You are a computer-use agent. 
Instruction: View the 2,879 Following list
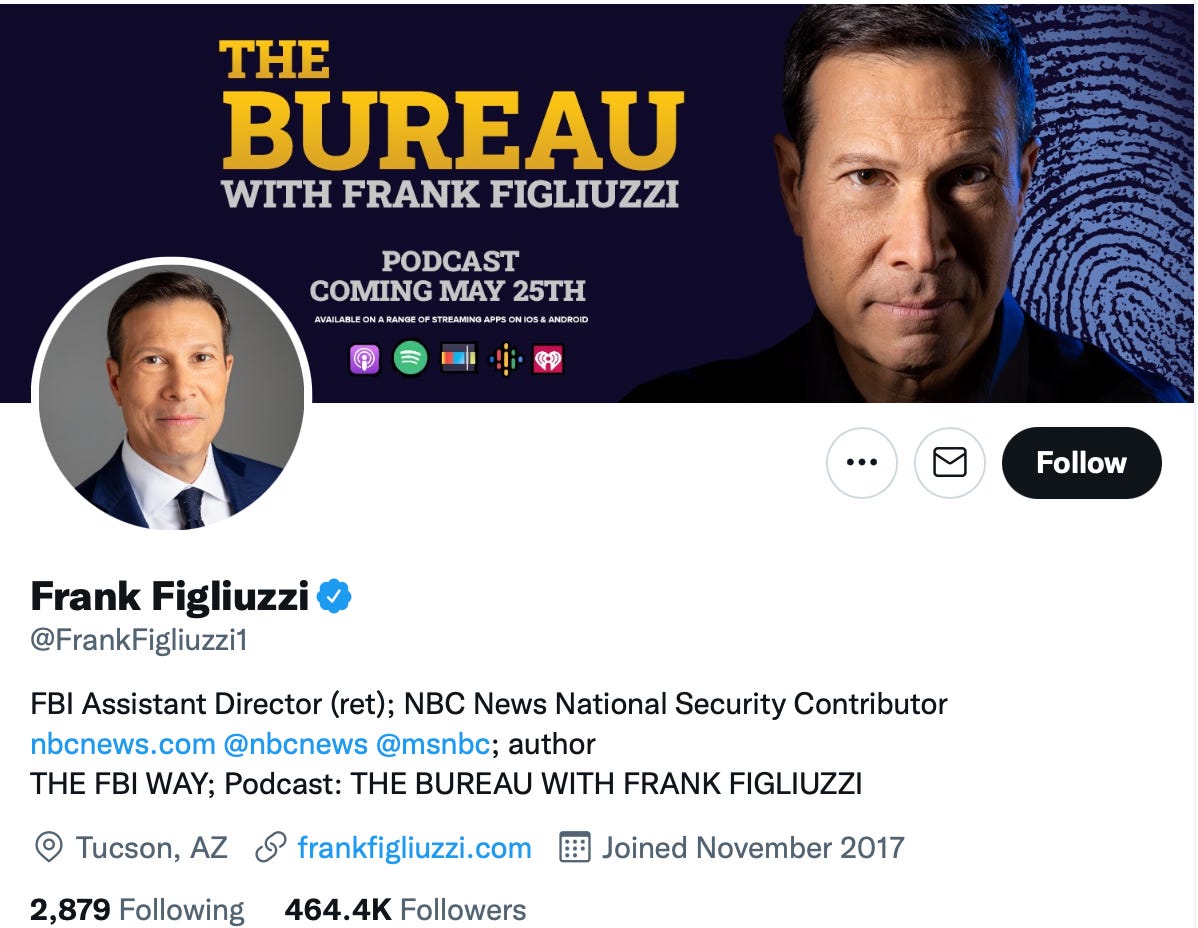(137, 910)
